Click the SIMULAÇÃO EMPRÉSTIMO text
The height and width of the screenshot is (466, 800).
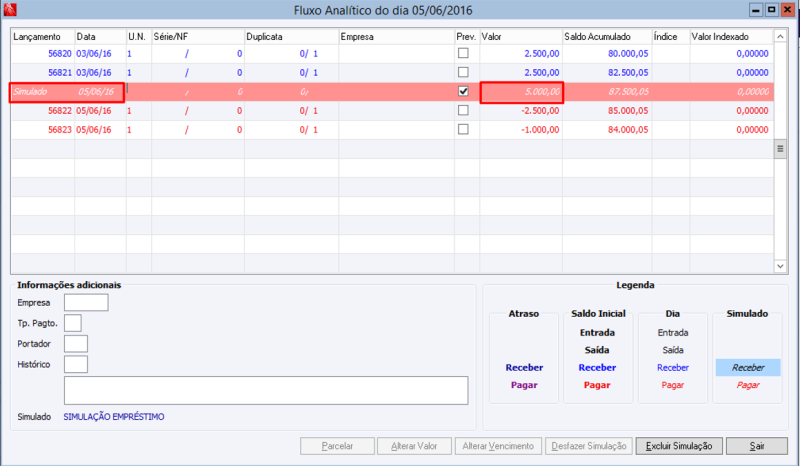tap(114, 417)
